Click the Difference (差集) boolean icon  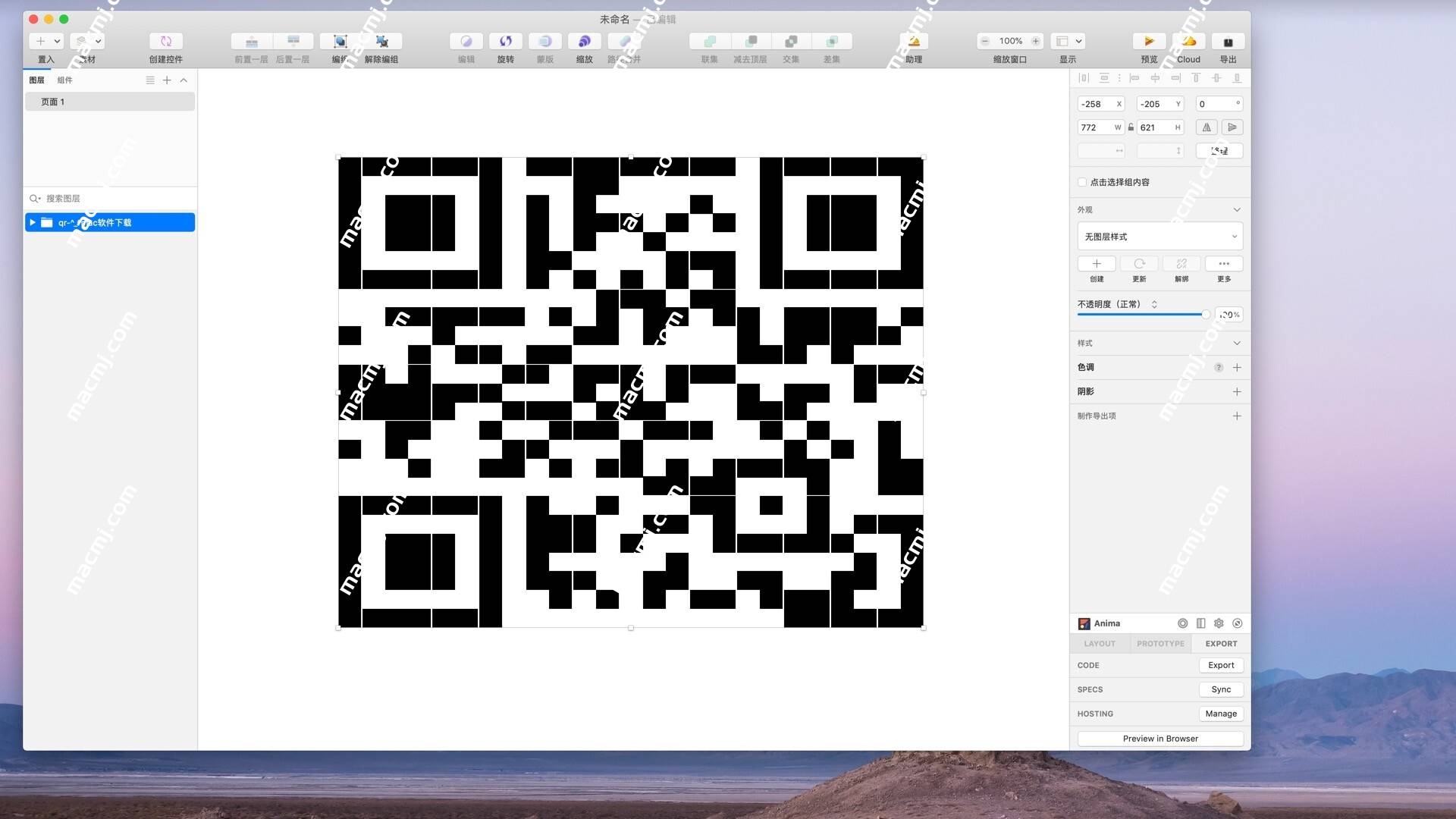coord(832,41)
